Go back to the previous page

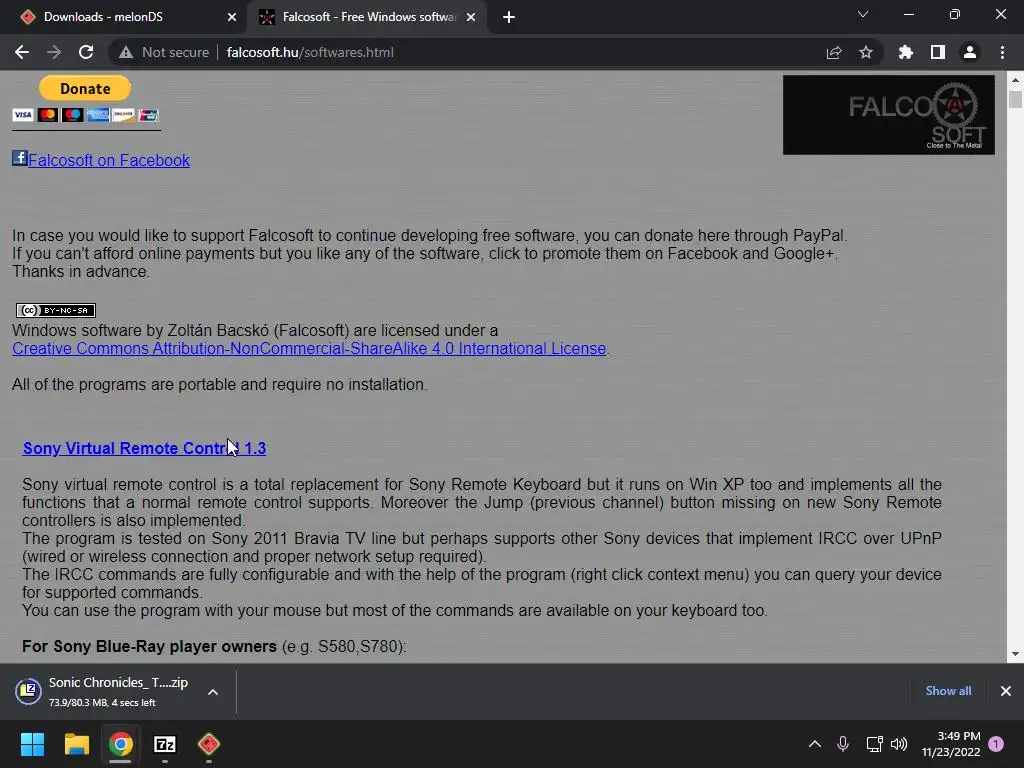point(22,52)
